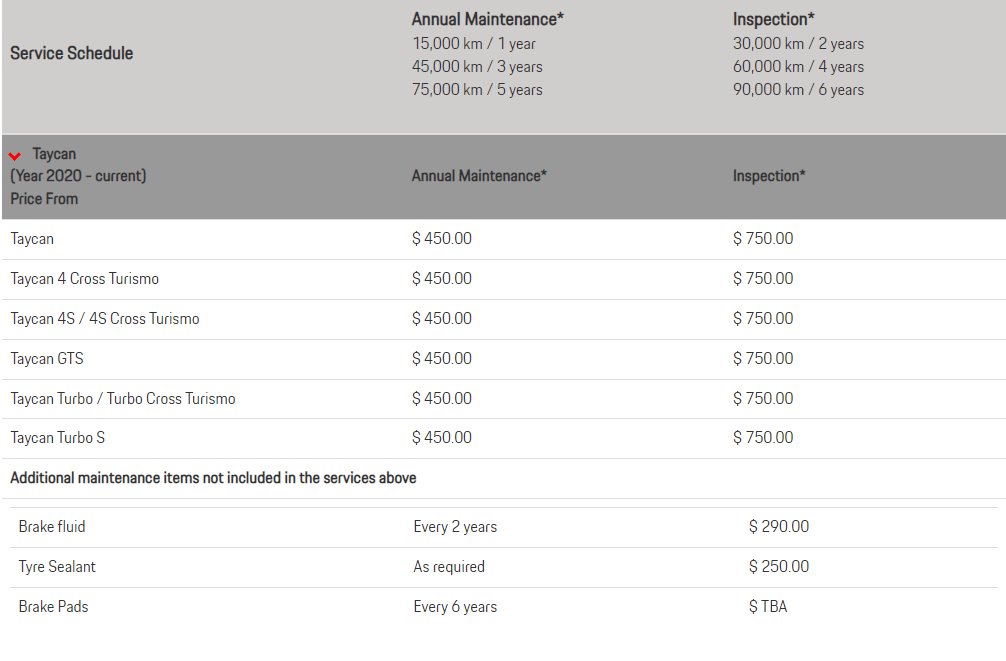1006x661 pixels.
Task: Click the 15,000 km / 1 year interval
Action: point(473,44)
